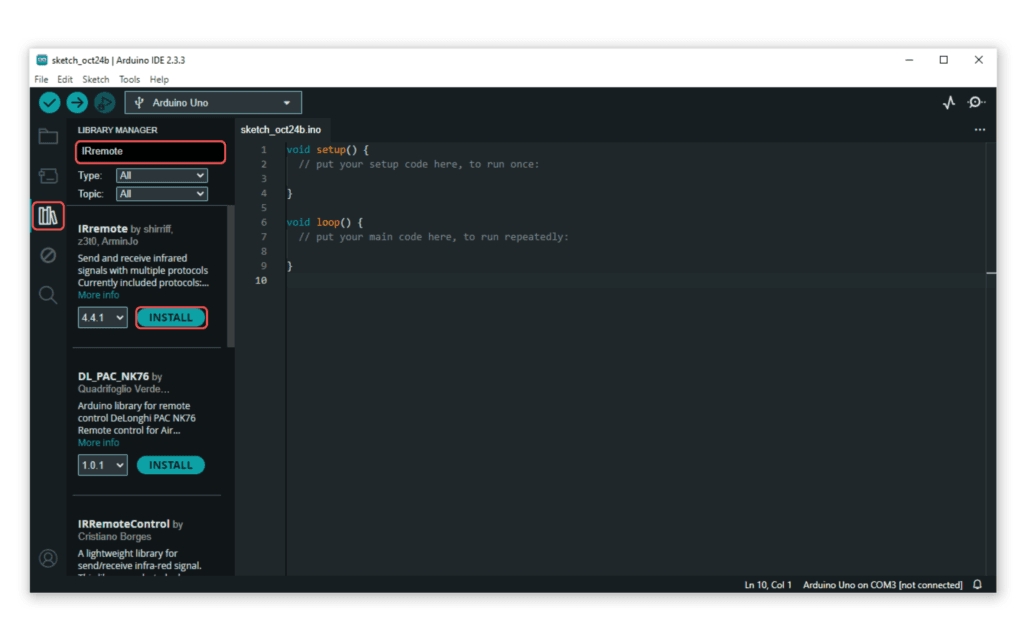The image size is (1024, 640).
Task: Open the Search sidebar panel
Action: point(48,295)
